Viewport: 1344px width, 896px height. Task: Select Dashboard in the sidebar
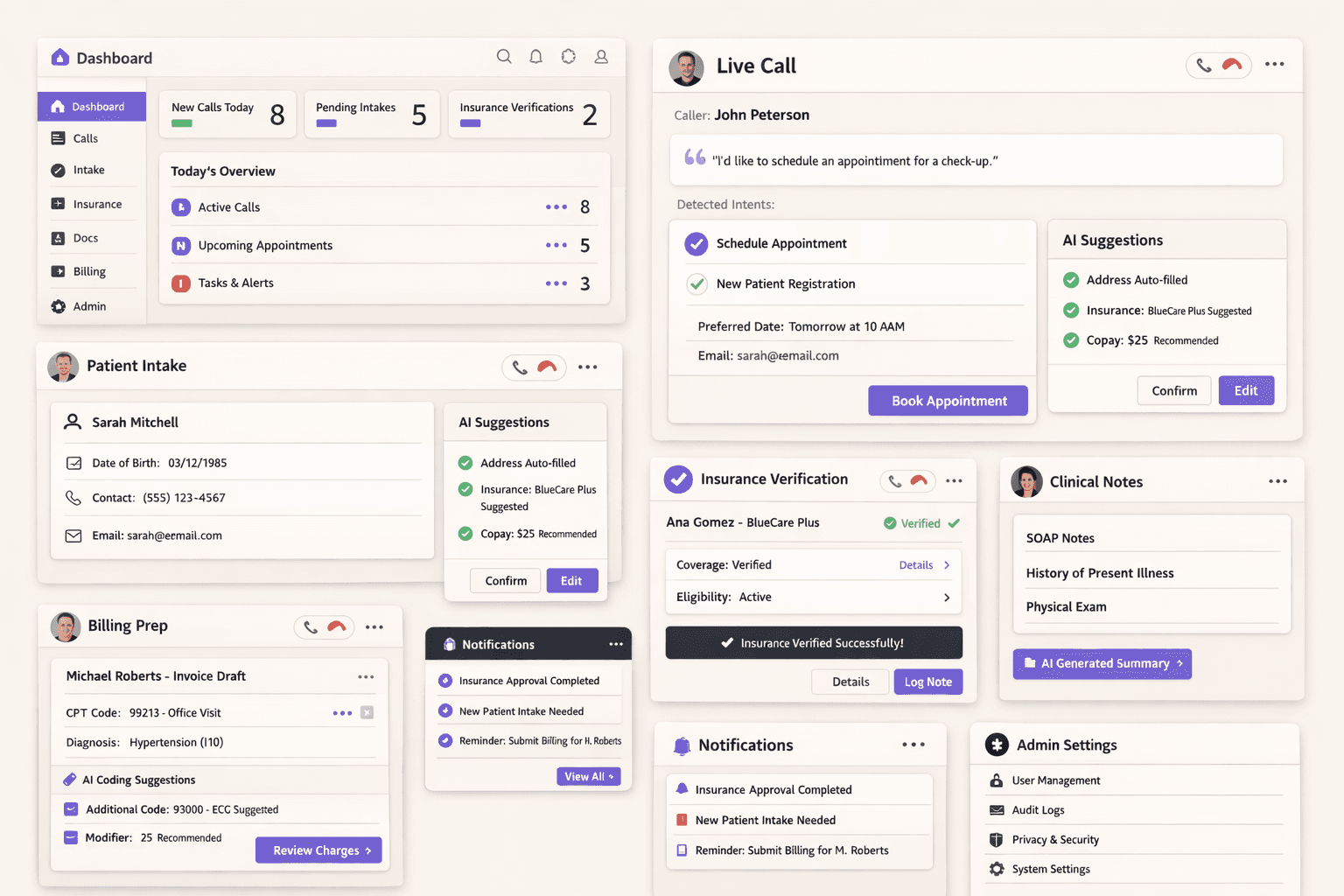[92, 107]
